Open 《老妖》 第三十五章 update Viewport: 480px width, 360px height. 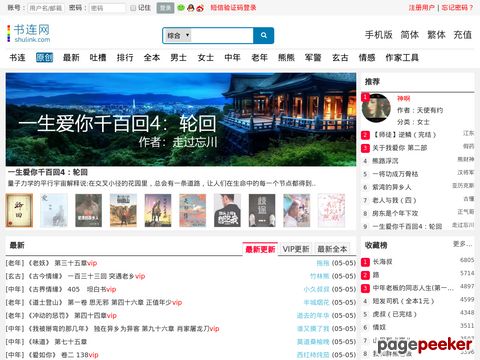(x=63, y=263)
